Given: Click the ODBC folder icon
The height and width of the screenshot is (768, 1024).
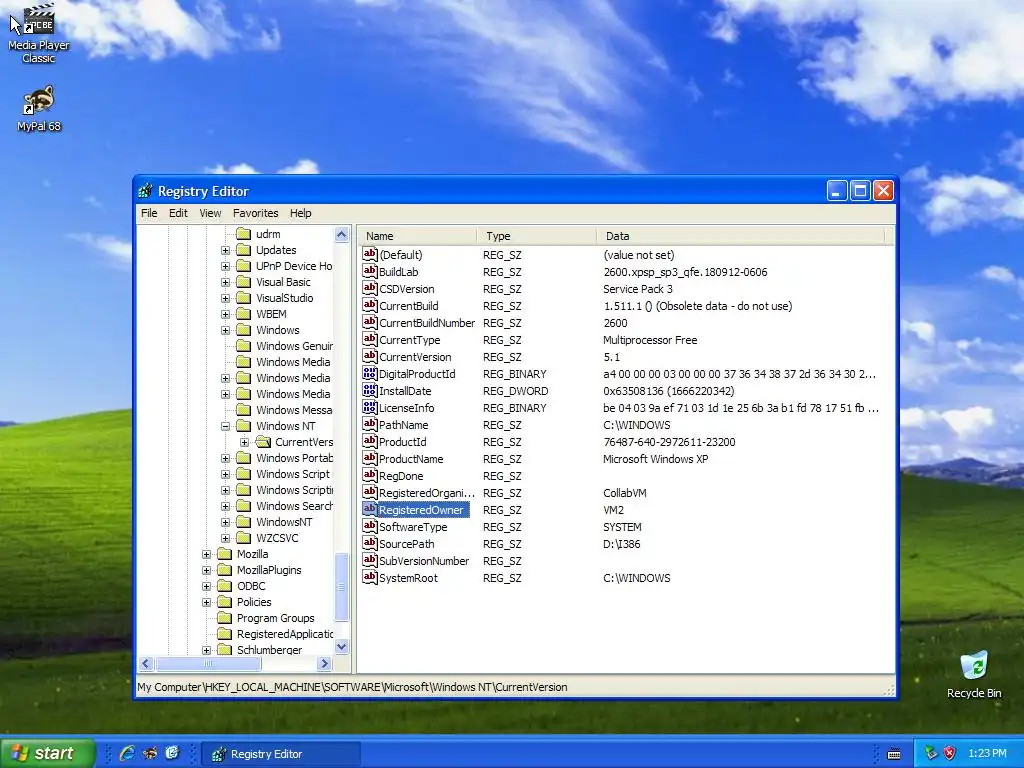Looking at the screenshot, I should coord(225,586).
